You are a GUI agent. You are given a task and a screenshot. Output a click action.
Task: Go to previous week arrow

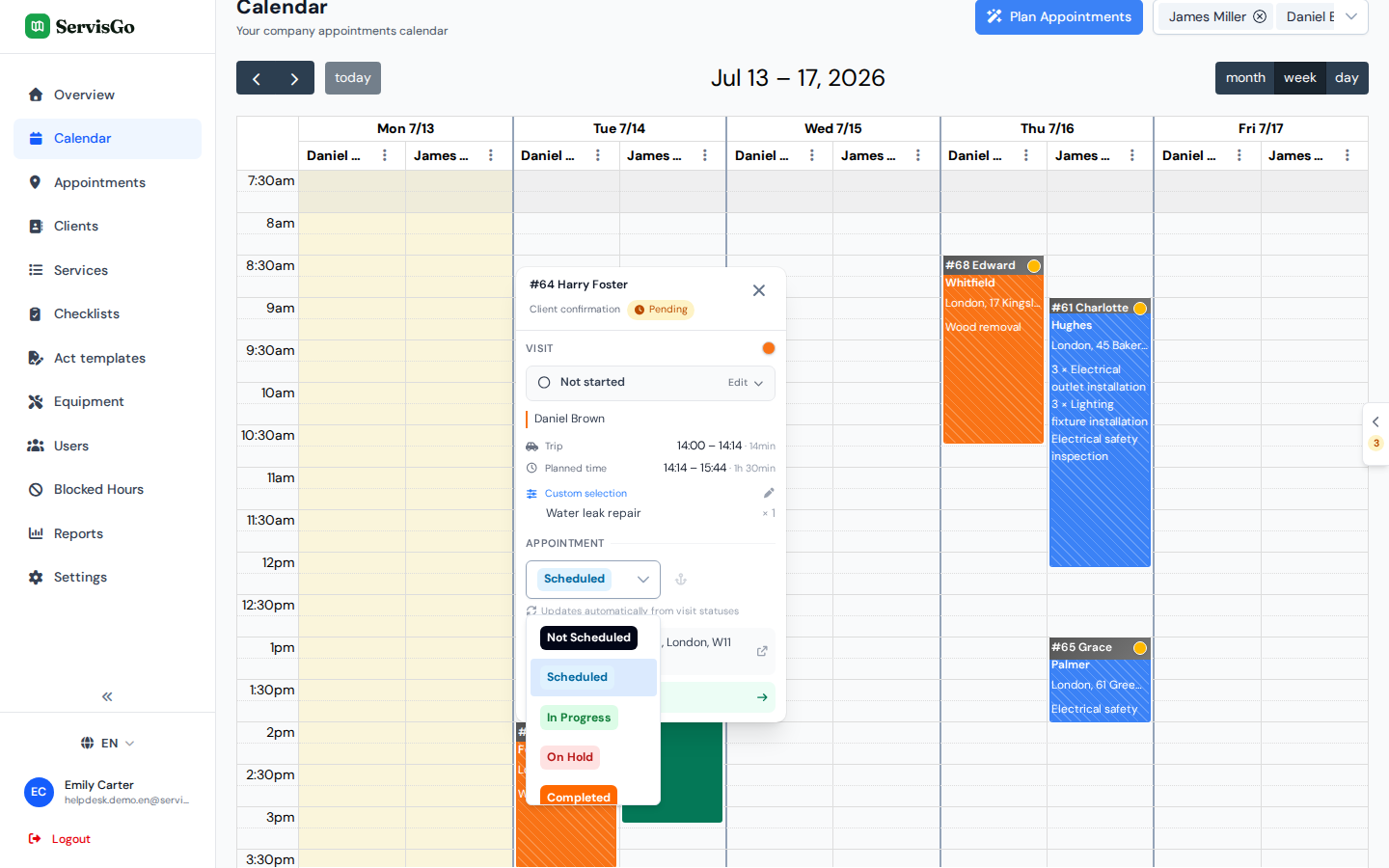pyautogui.click(x=256, y=78)
